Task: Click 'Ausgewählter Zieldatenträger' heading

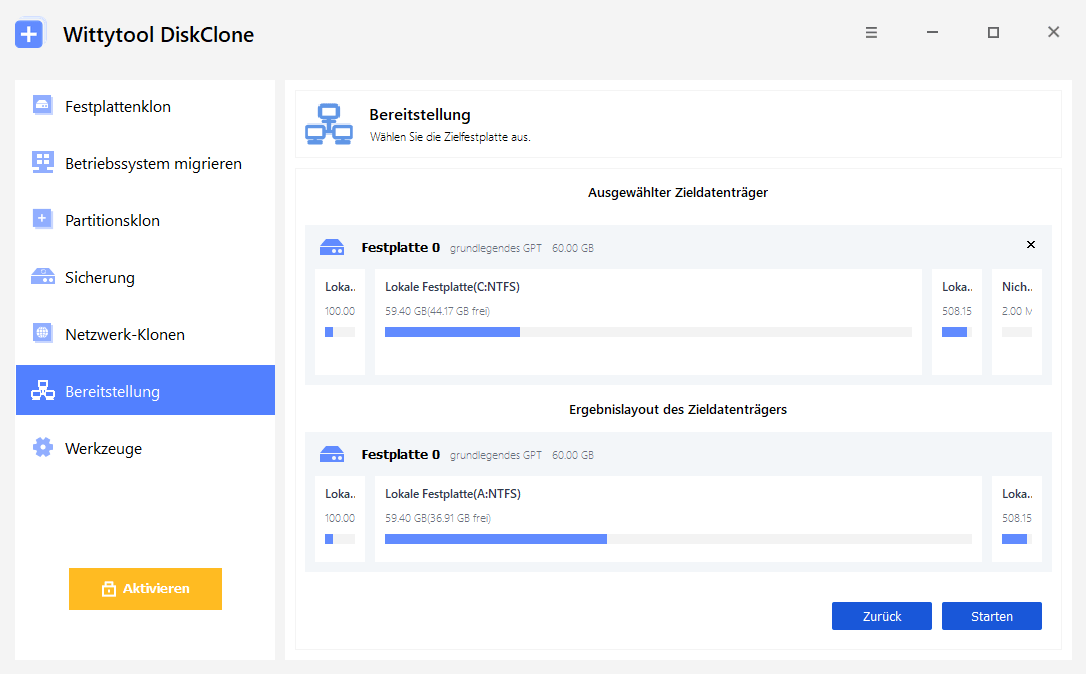Action: (x=678, y=193)
